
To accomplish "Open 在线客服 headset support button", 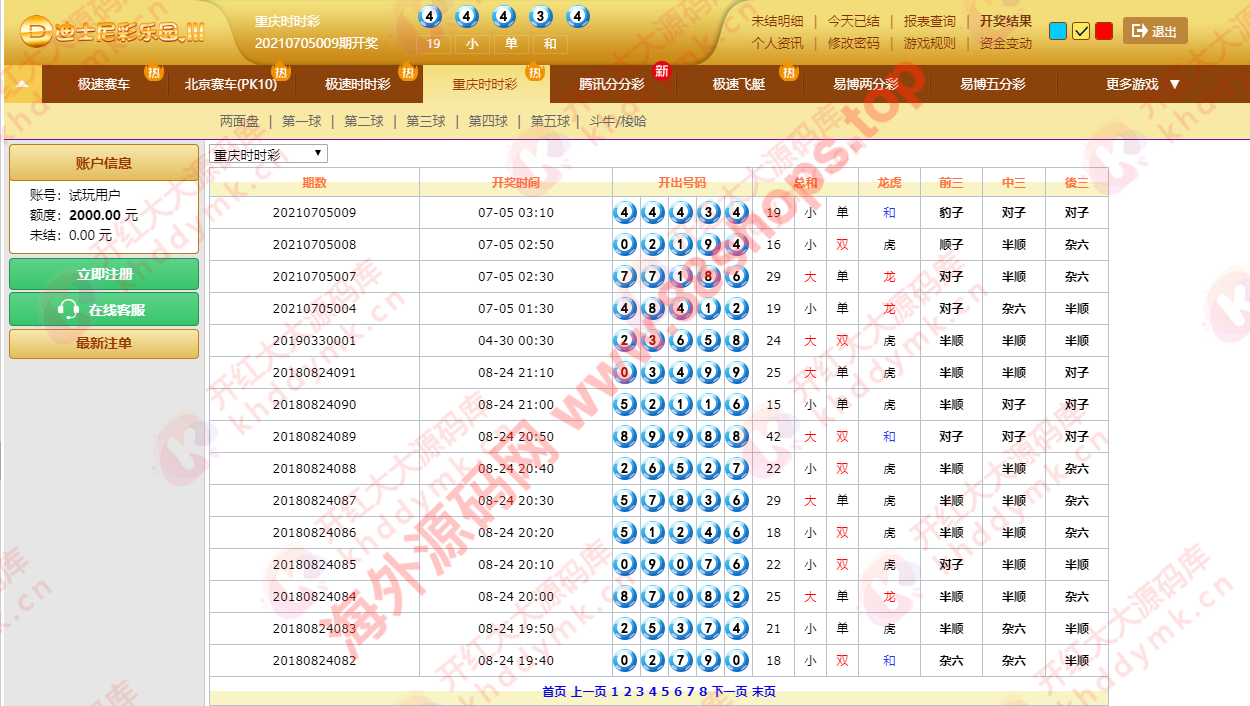I will pyautogui.click(x=104, y=309).
